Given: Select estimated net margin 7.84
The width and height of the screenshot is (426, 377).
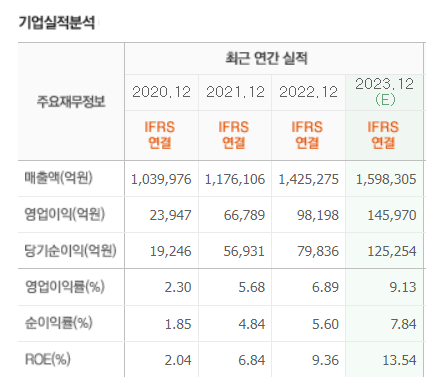Looking at the screenshot, I should 403,324.
